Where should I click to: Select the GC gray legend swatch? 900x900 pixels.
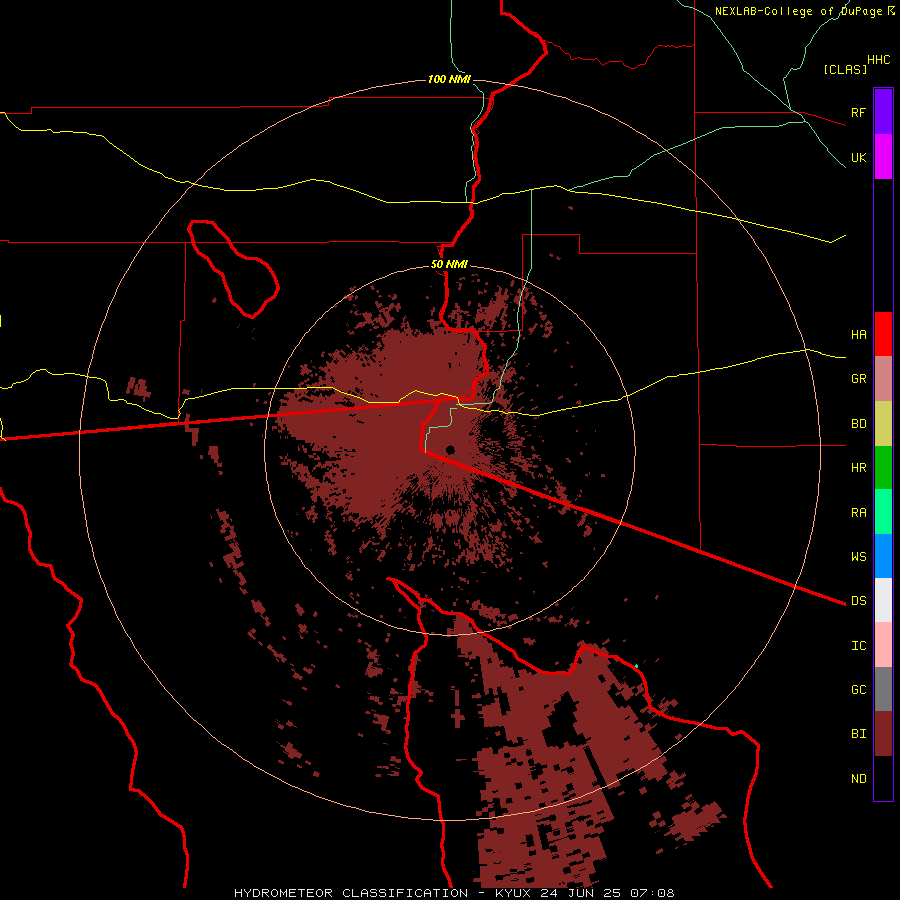(x=883, y=689)
